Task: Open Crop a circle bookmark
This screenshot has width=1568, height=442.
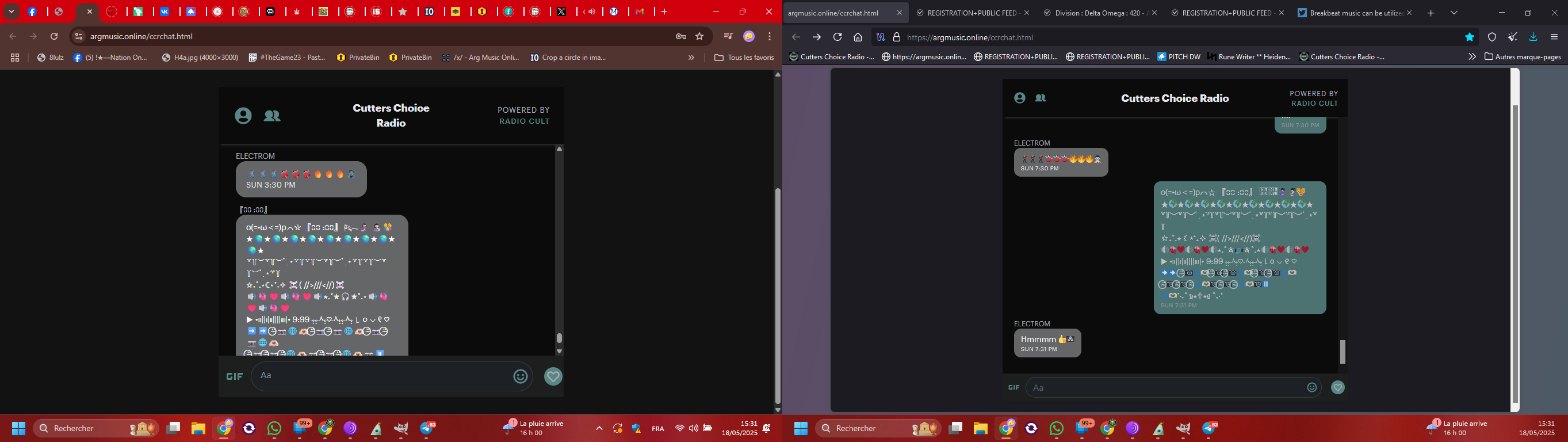Action: (568, 58)
